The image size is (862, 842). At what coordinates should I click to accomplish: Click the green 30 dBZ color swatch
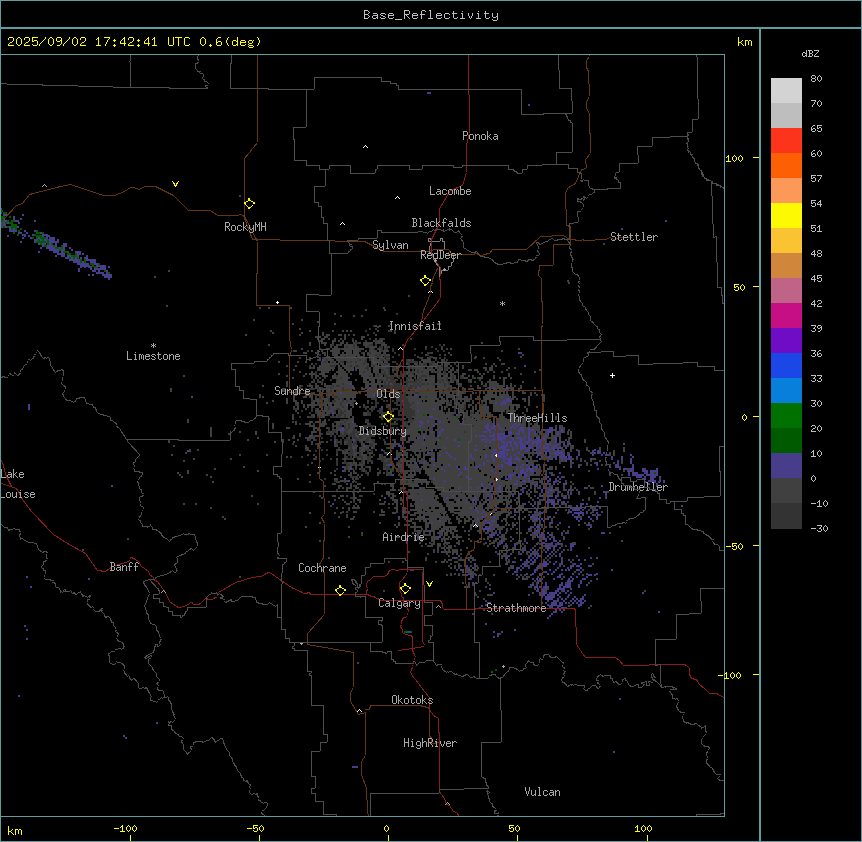[786, 416]
